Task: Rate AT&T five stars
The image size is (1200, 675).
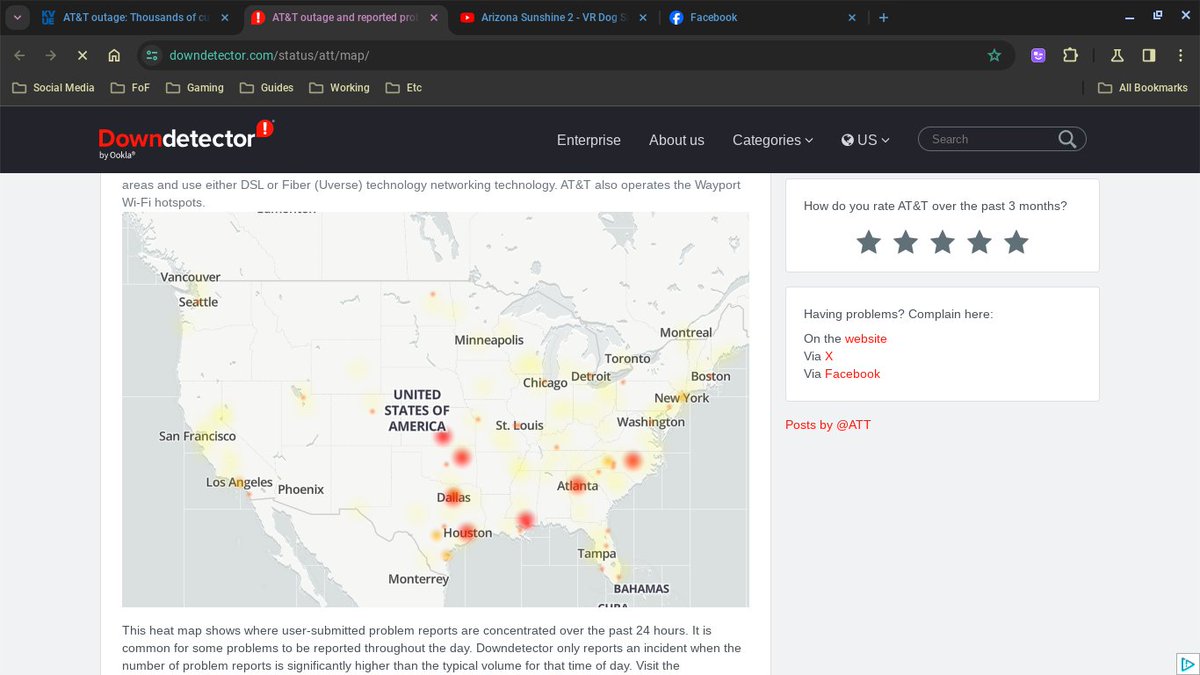Action: point(1016,242)
